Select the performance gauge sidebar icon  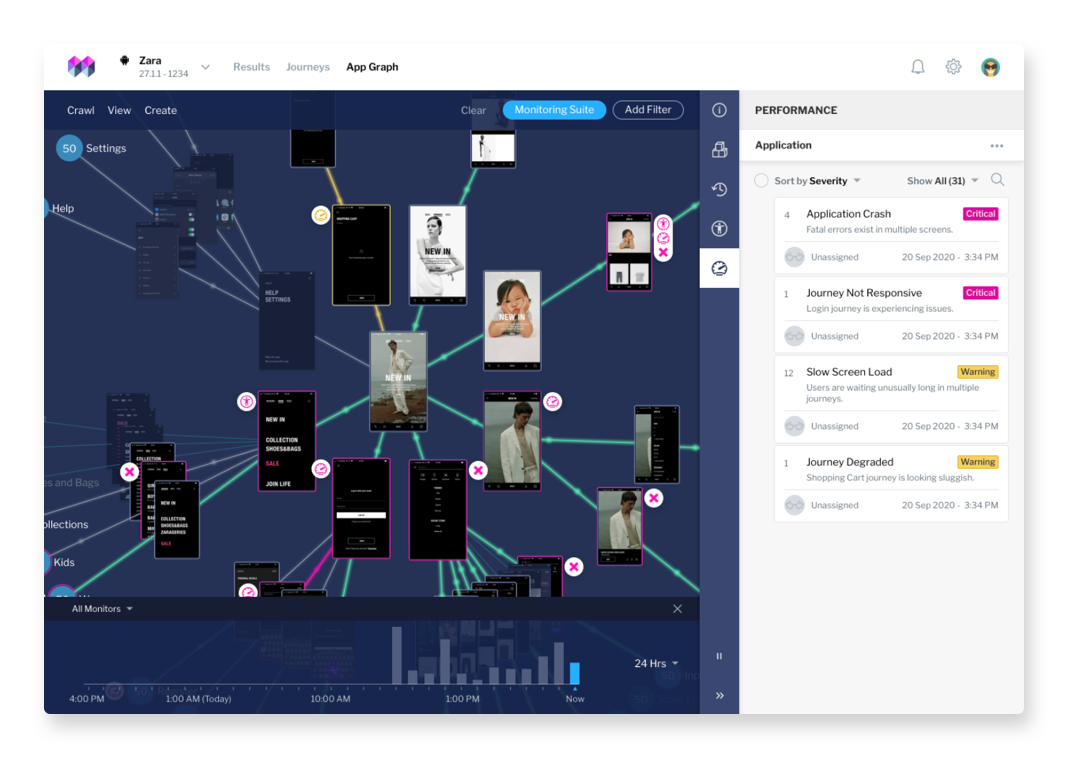pyautogui.click(x=719, y=268)
